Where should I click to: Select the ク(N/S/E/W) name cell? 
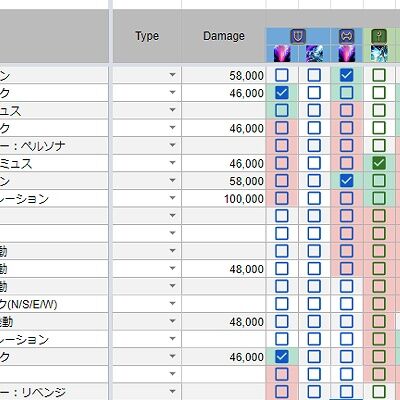pos(54,304)
